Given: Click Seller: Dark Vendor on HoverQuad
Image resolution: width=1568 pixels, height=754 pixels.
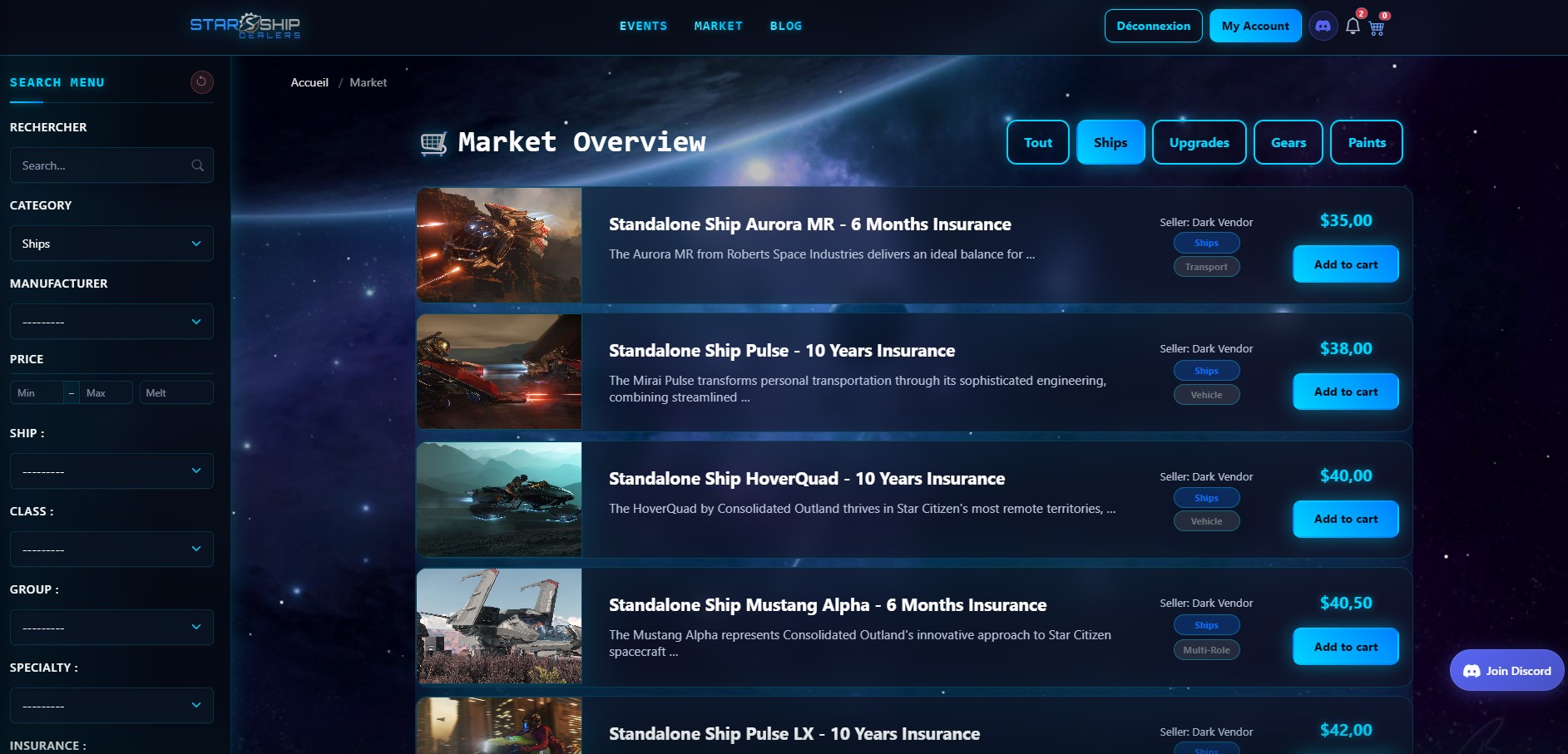Looking at the screenshot, I should tap(1206, 476).
